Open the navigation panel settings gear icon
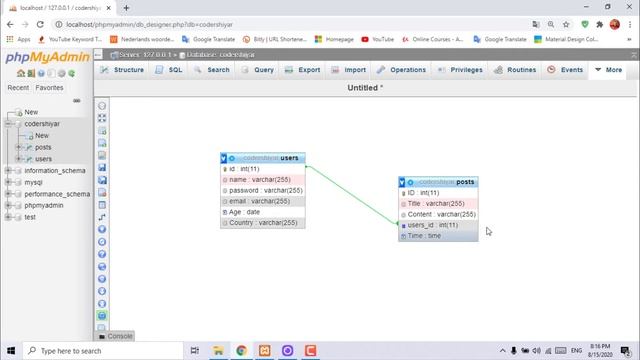640x360 pixels. click(62, 73)
